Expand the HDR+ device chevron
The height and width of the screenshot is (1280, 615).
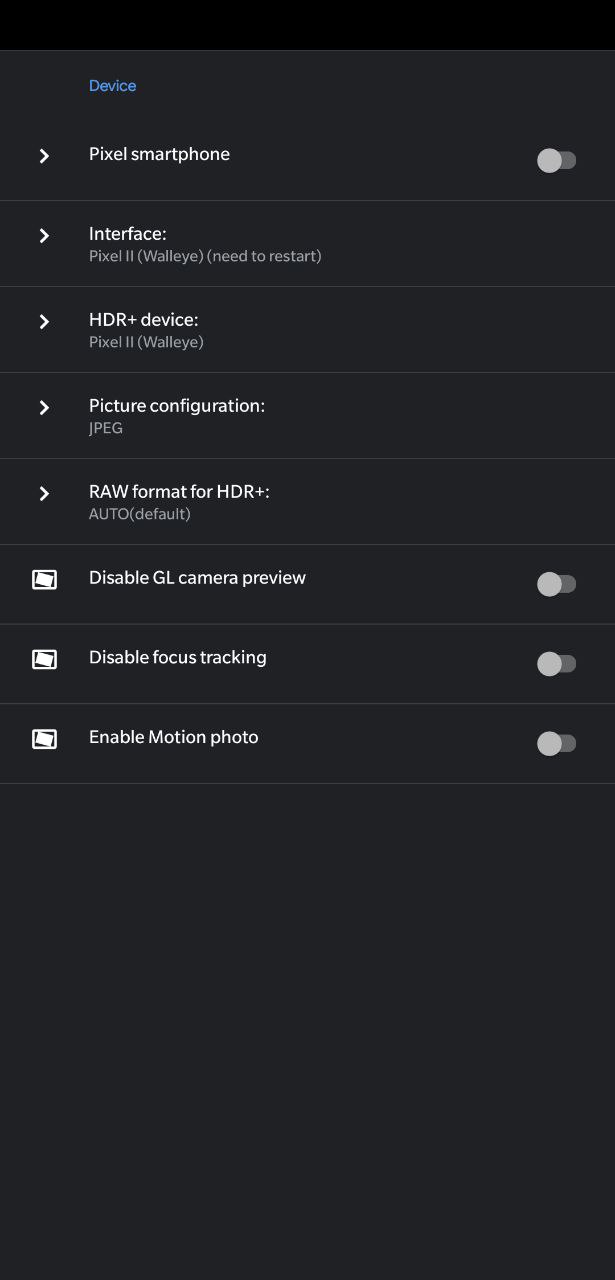point(44,321)
